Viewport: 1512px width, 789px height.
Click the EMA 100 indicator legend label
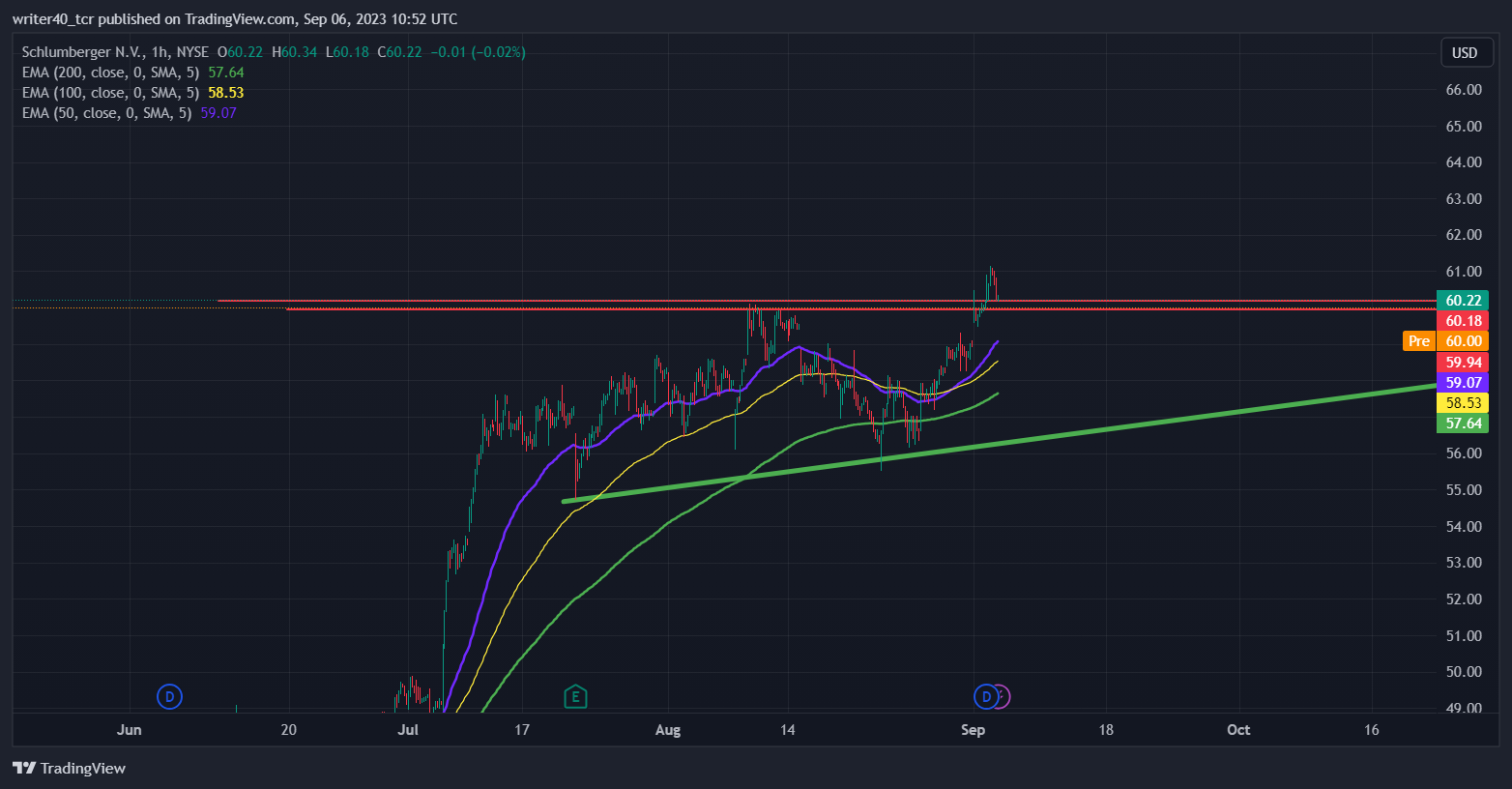click(110, 93)
